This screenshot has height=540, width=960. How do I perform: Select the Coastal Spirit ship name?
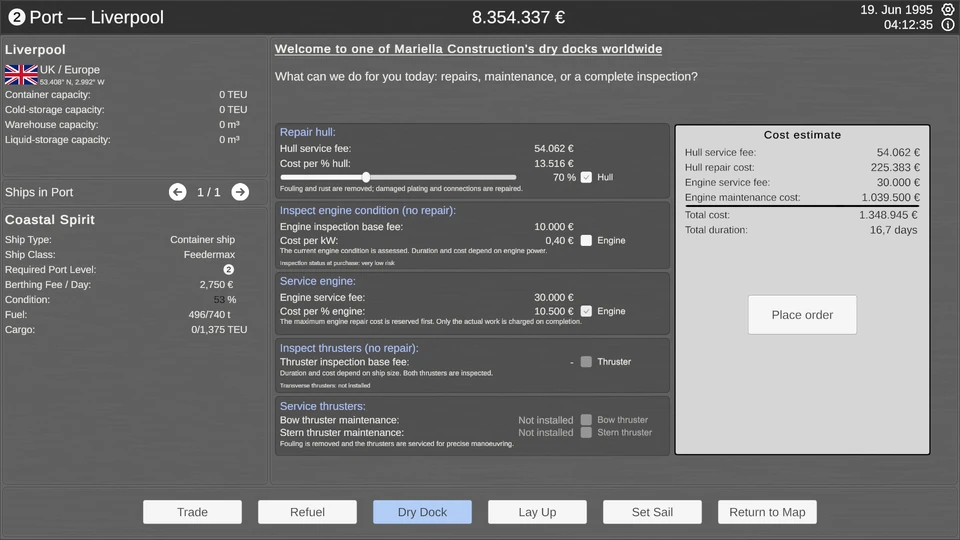click(x=50, y=220)
